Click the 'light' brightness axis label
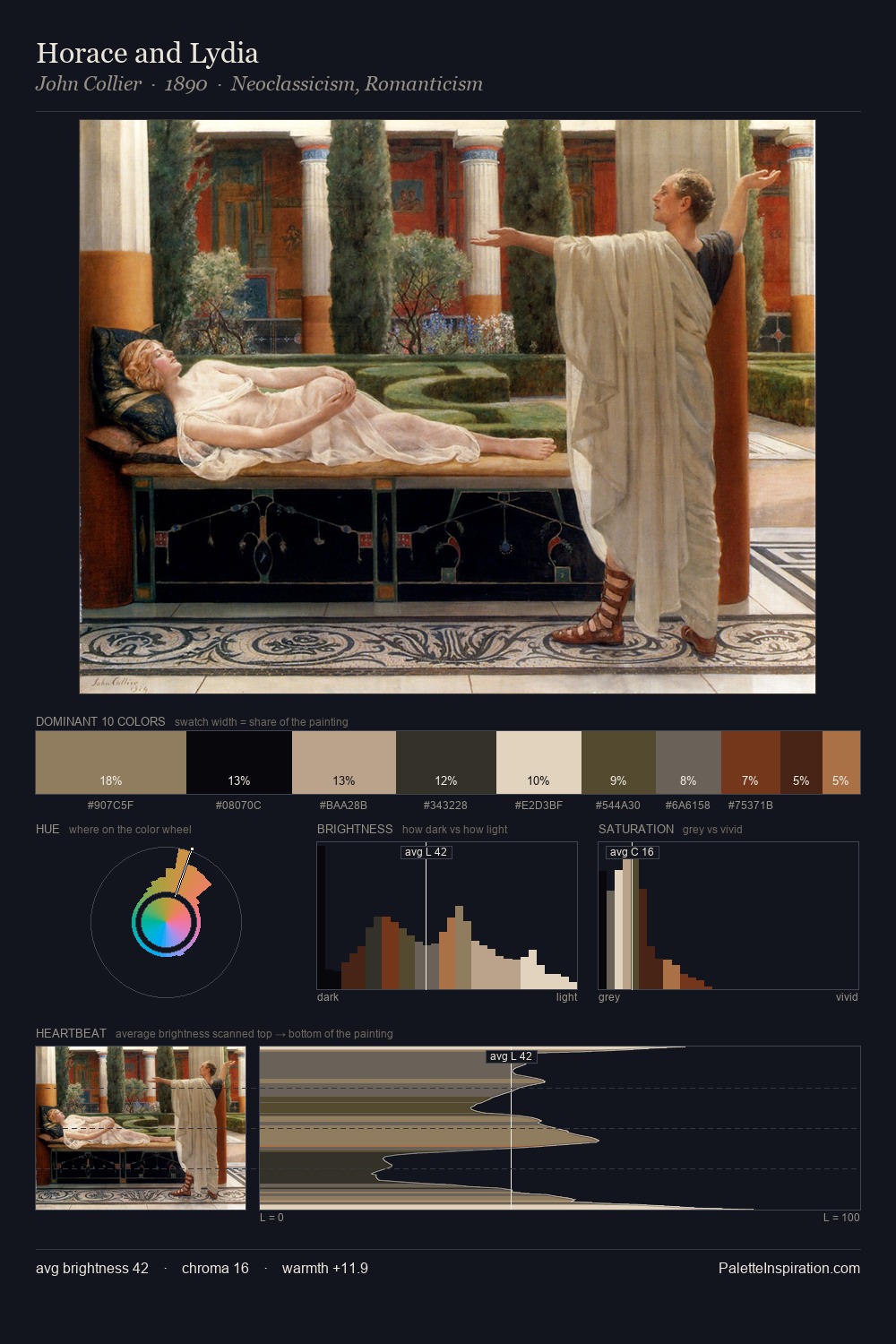This screenshot has height=1344, width=896. point(567,997)
